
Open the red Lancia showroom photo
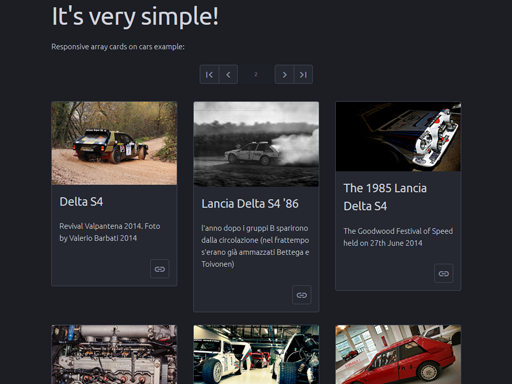pyautogui.click(x=398, y=355)
